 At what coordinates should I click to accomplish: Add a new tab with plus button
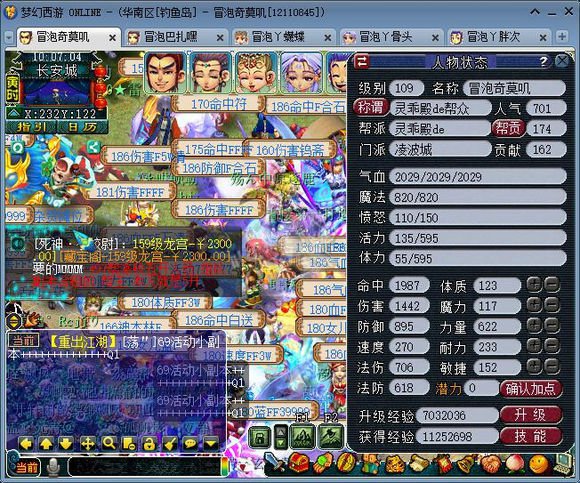(x=562, y=37)
